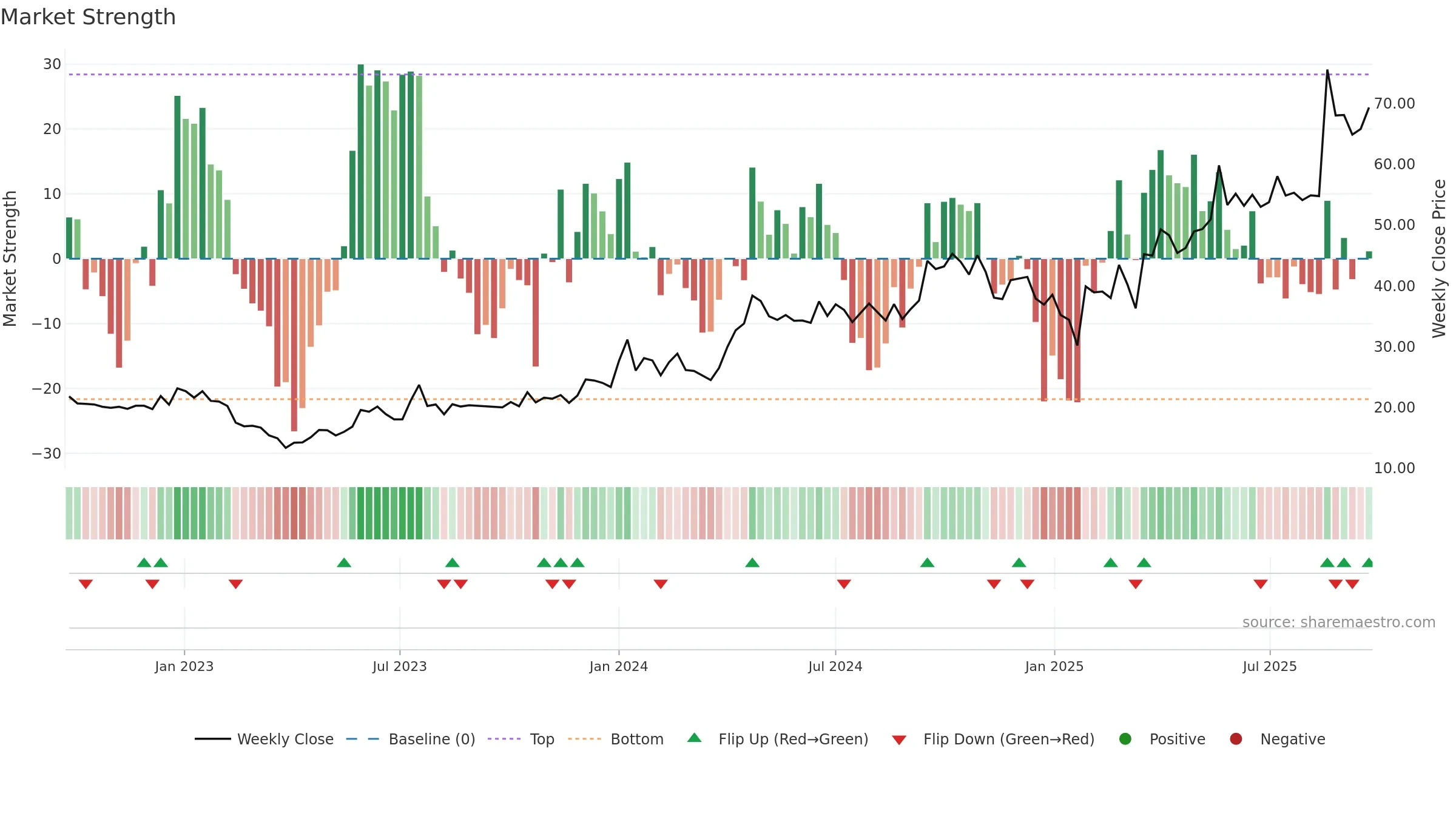Click the 70.00 price axis label
The image size is (1456, 819).
click(1394, 104)
